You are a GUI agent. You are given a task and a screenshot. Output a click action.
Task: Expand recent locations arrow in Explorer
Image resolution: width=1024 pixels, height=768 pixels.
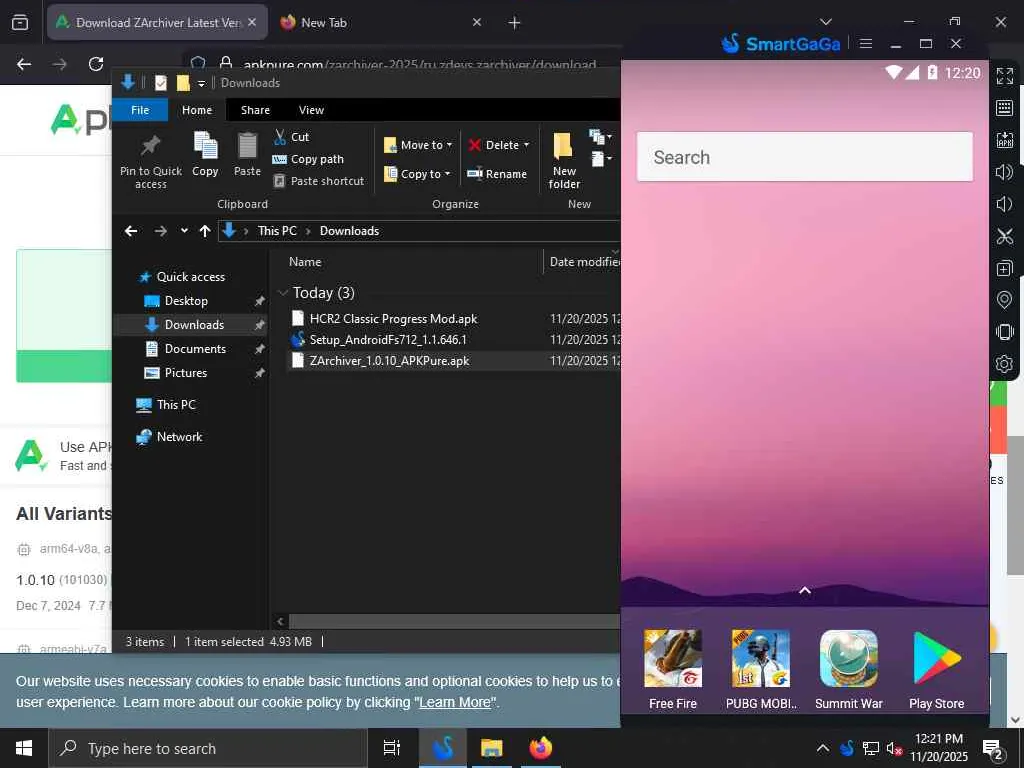pos(184,231)
